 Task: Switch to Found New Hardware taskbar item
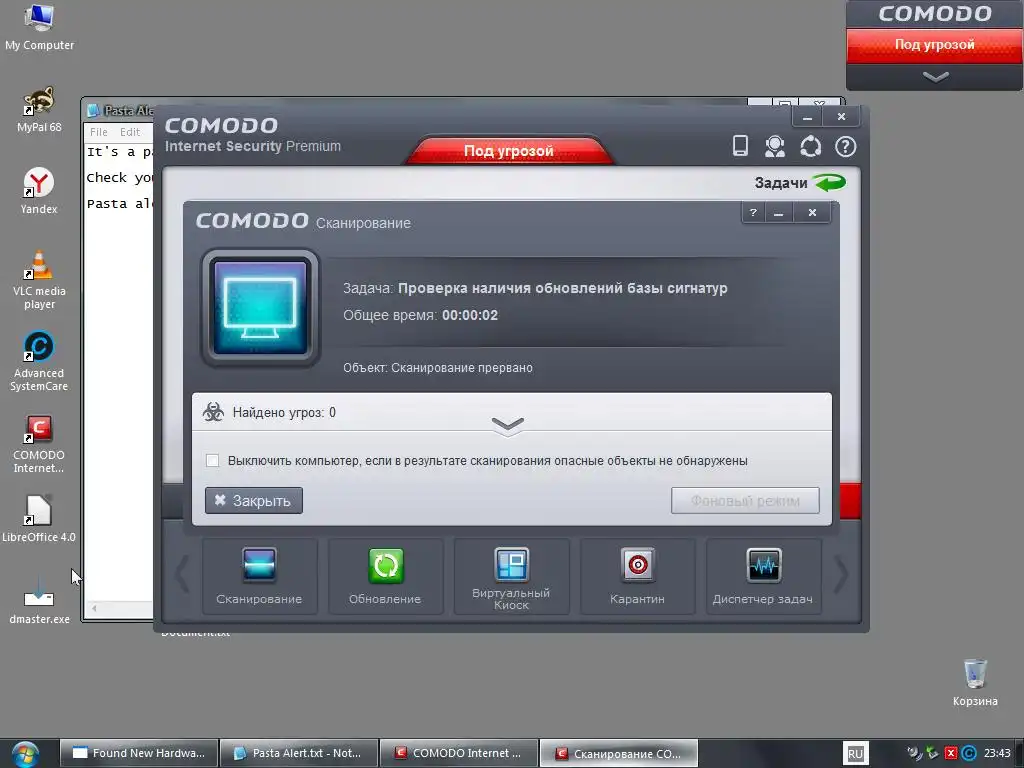coord(138,753)
